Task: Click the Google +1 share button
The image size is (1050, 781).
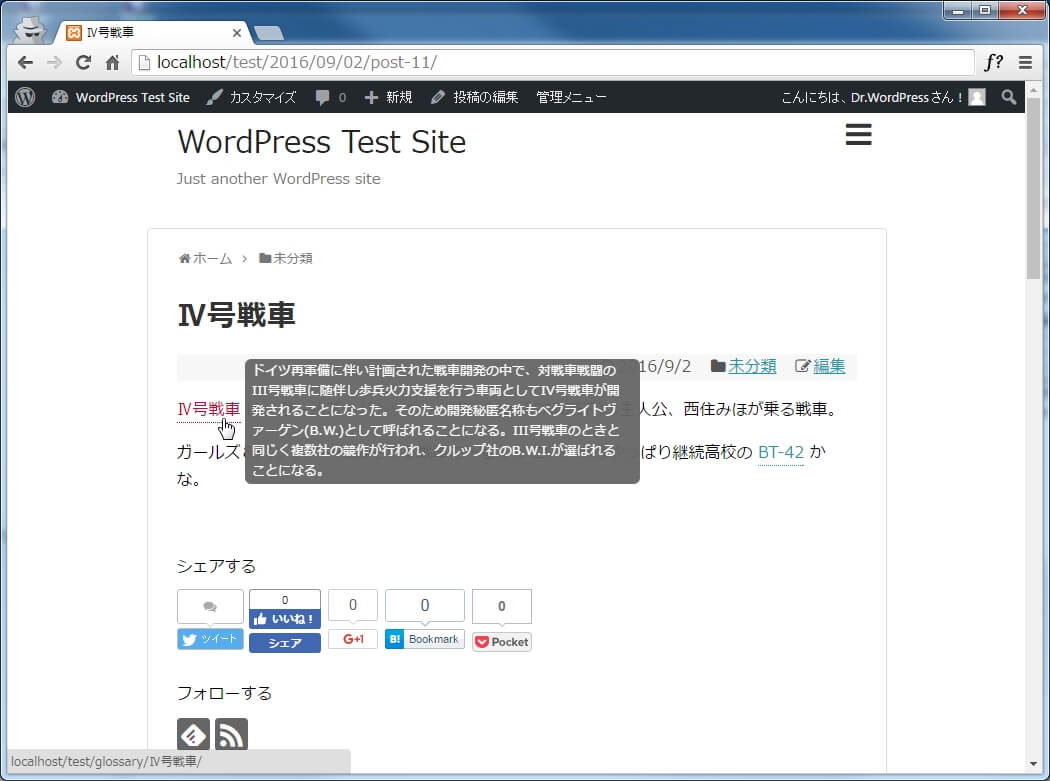Action: (x=353, y=639)
